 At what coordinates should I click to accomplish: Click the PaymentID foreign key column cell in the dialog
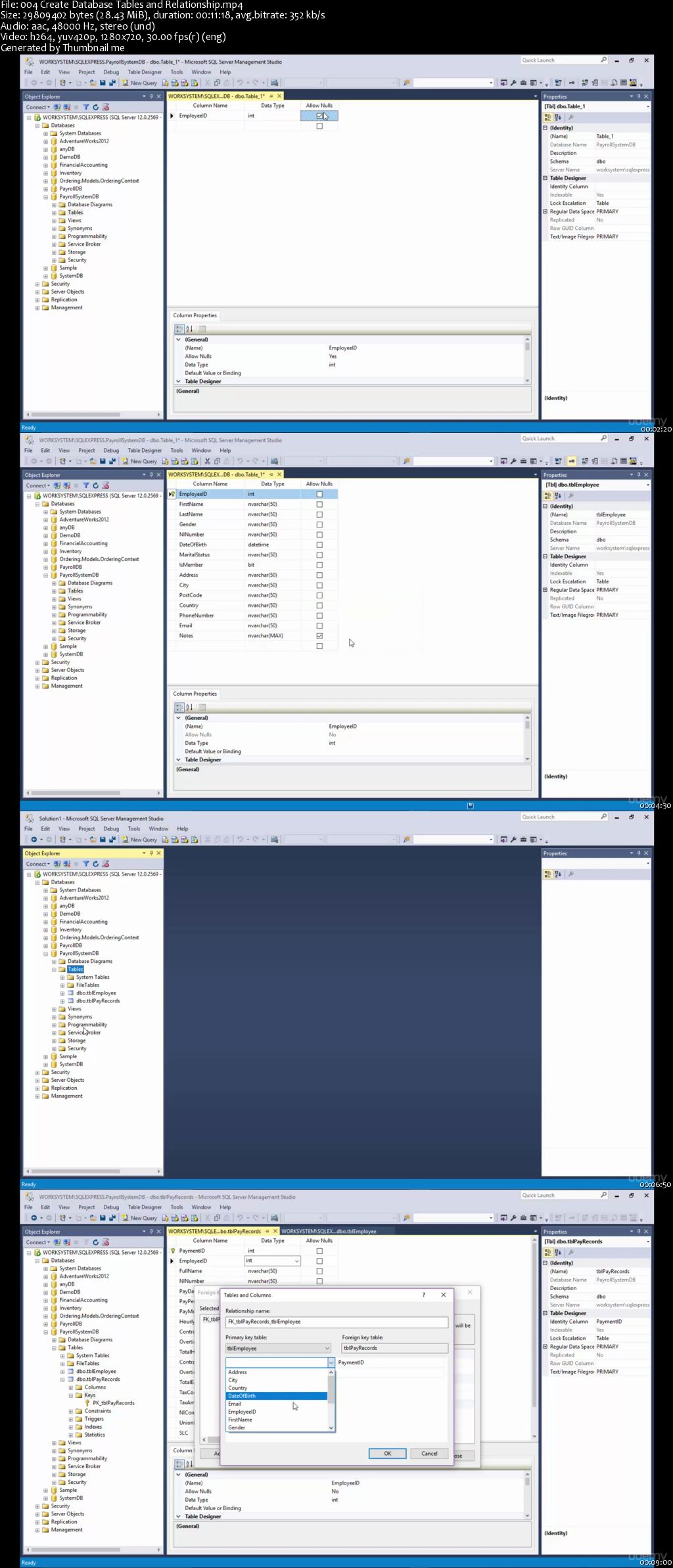point(391,1362)
